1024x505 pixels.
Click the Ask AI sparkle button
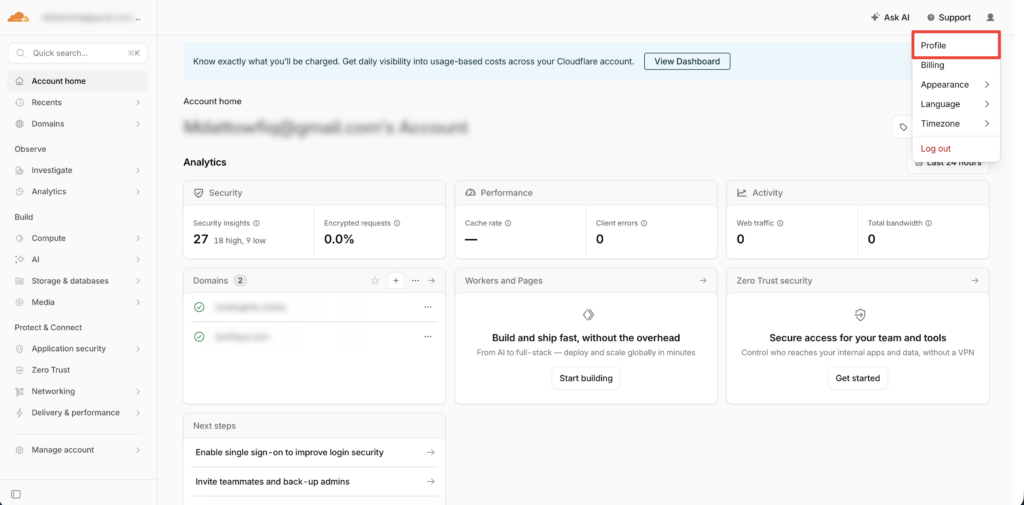click(890, 18)
